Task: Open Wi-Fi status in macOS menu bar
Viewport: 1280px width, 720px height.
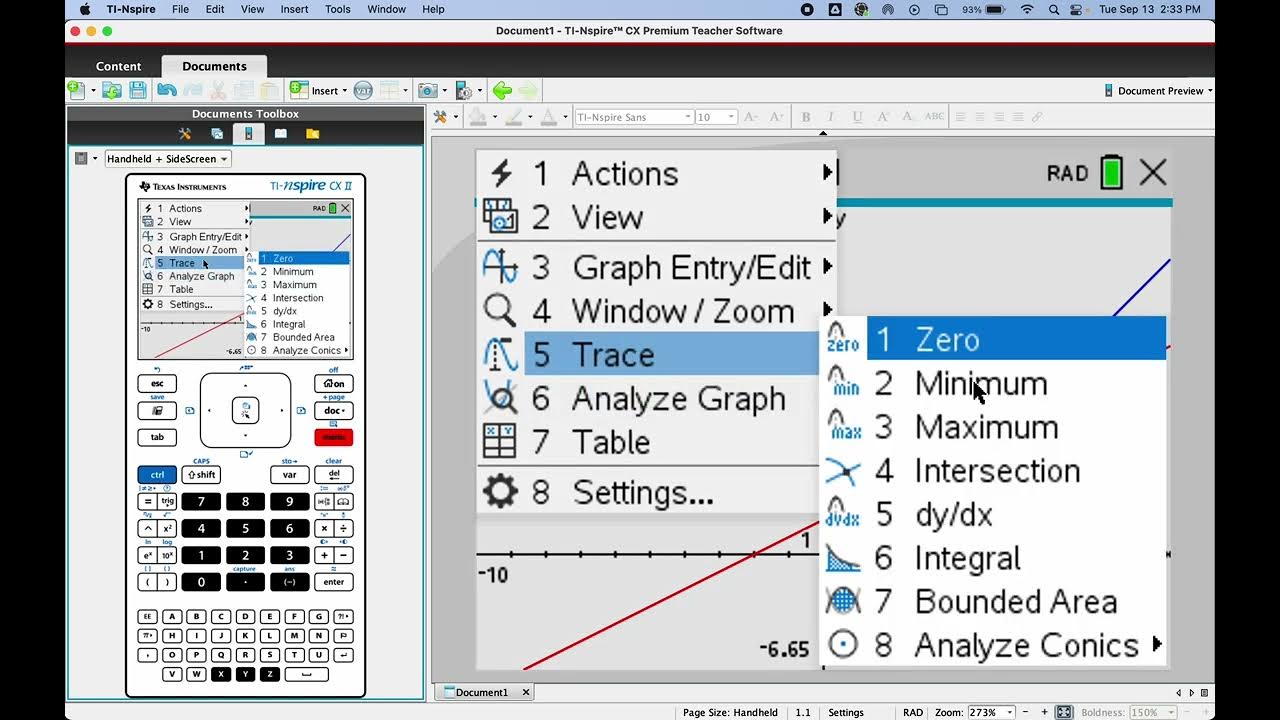Action: (x=1027, y=9)
